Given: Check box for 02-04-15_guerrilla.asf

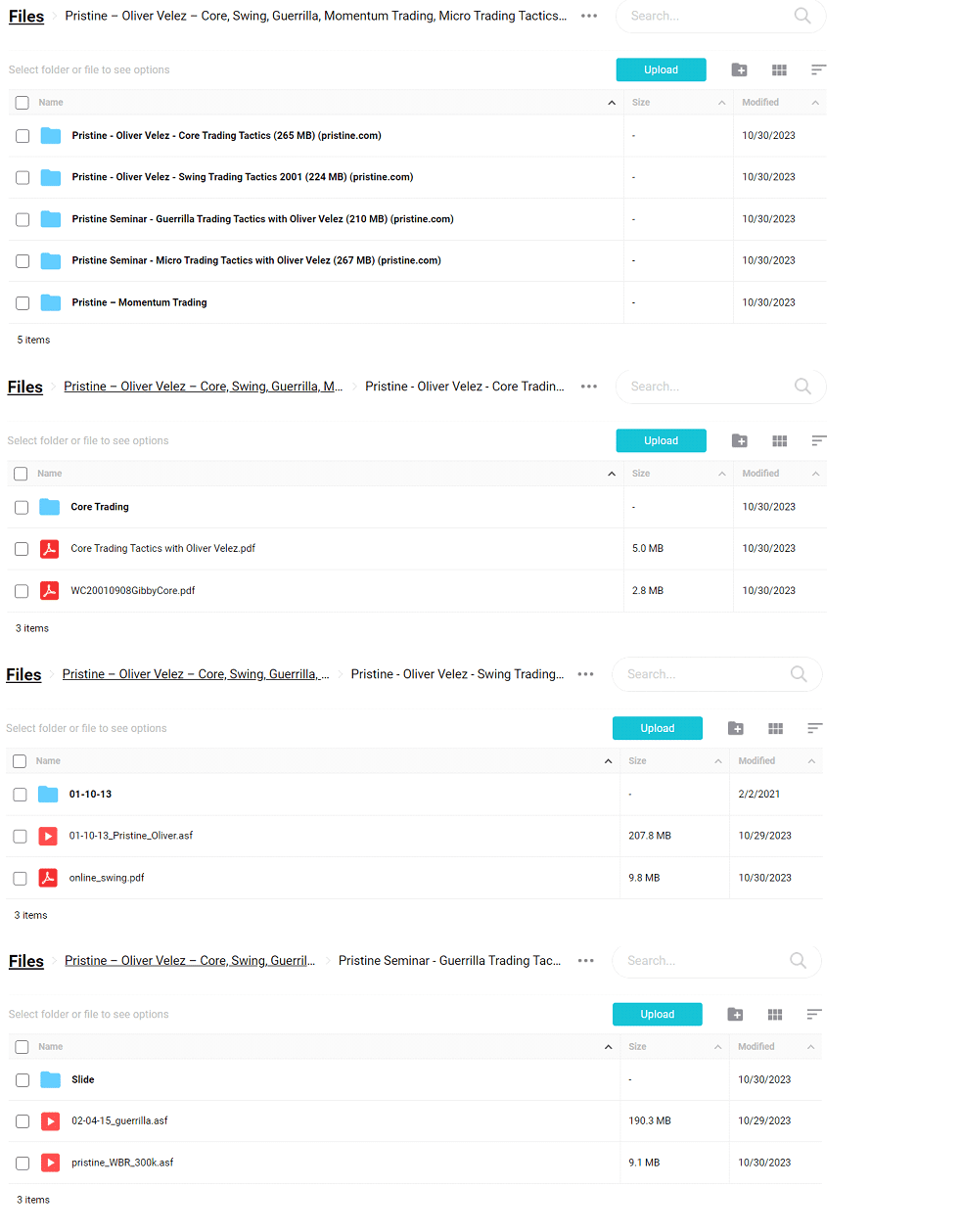Looking at the screenshot, I should pos(23,1121).
